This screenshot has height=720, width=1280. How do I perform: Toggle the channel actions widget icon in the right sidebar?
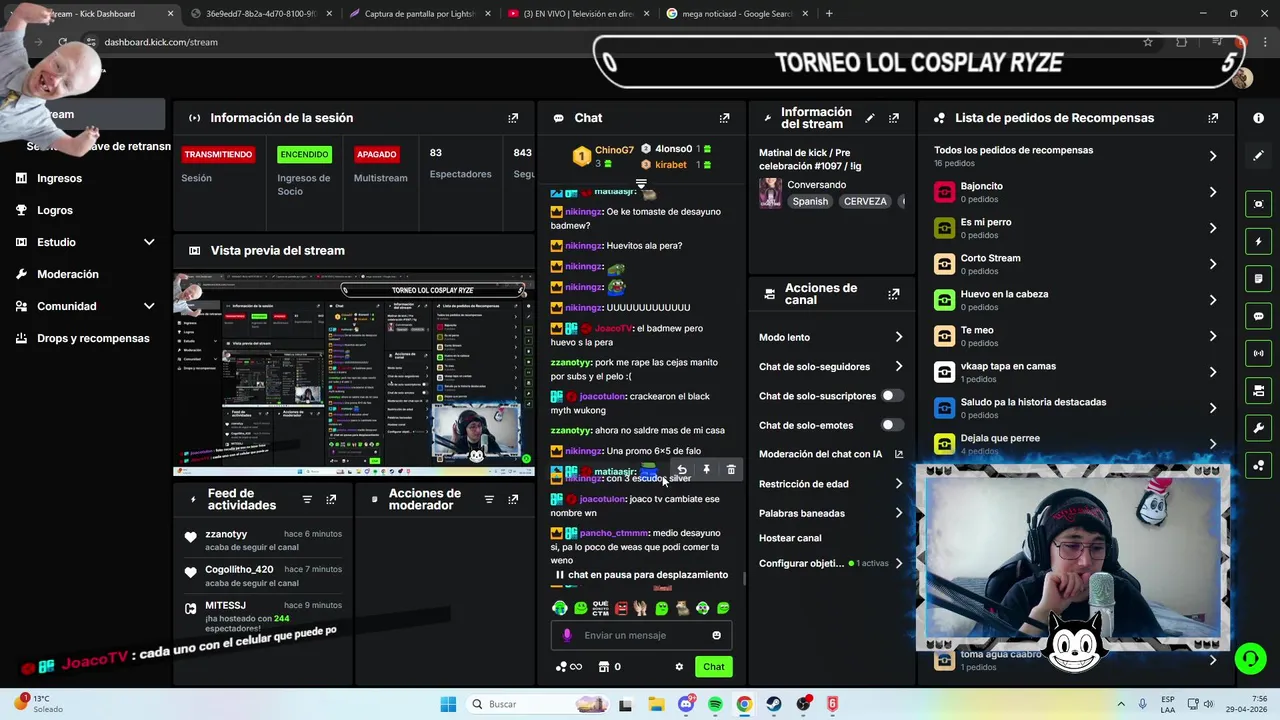(x=1258, y=390)
